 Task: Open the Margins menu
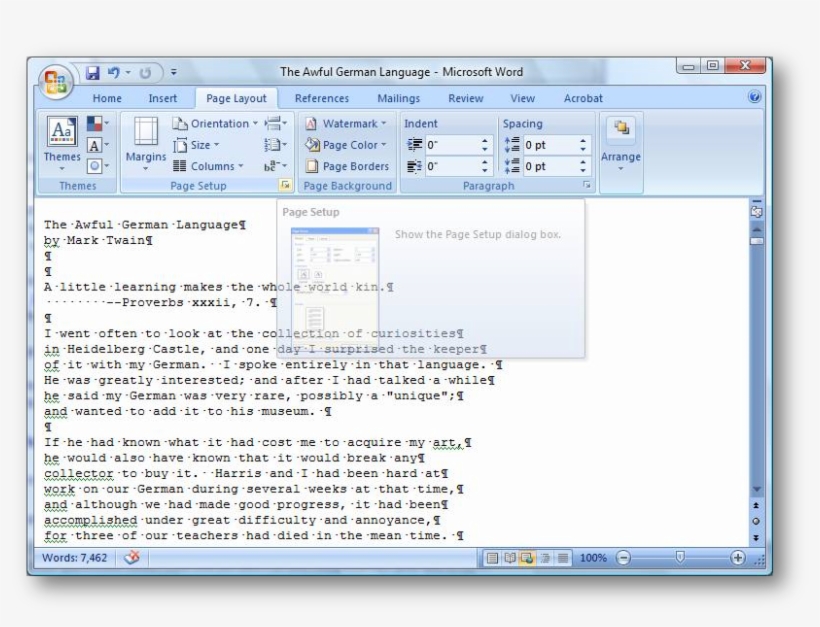click(x=146, y=144)
